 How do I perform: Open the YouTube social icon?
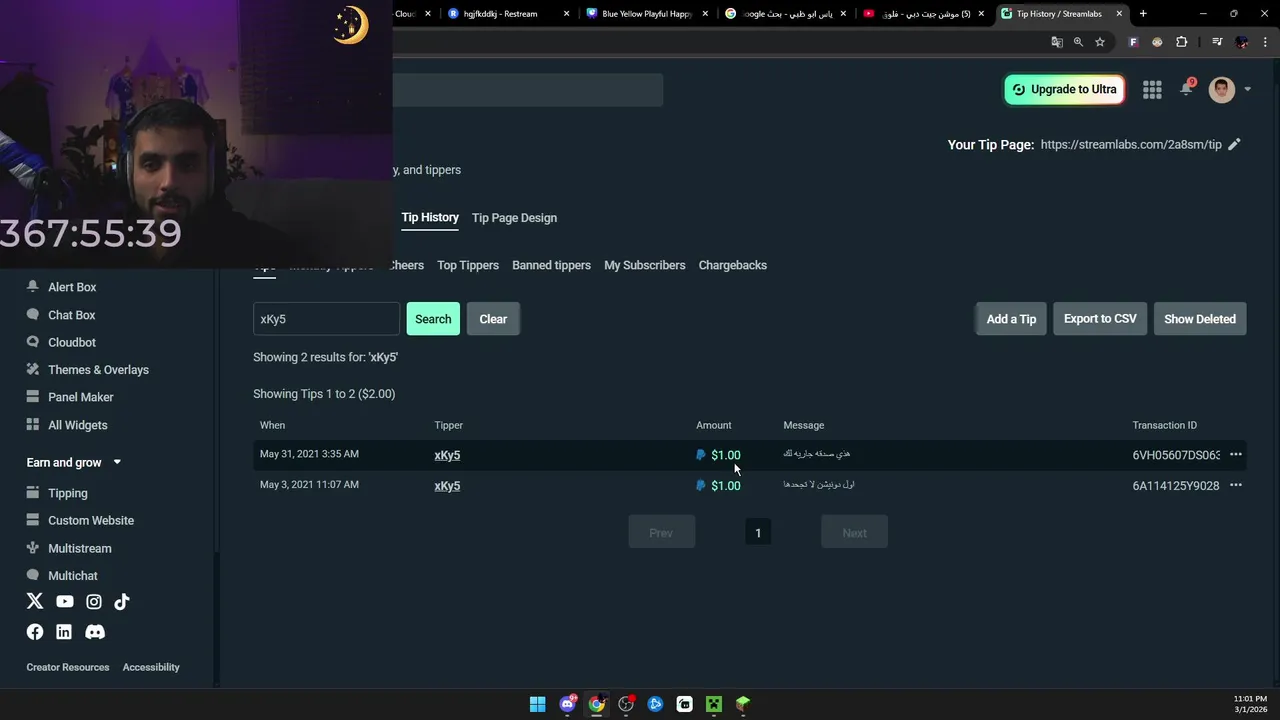click(65, 602)
